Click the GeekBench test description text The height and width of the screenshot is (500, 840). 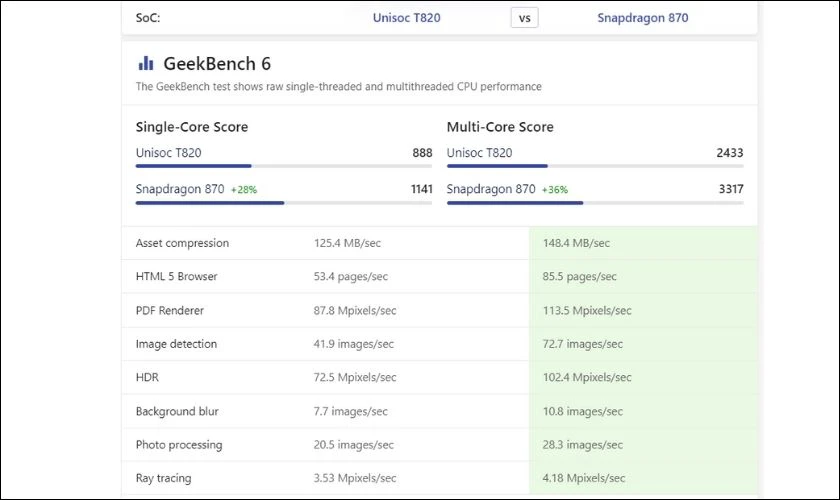point(339,87)
